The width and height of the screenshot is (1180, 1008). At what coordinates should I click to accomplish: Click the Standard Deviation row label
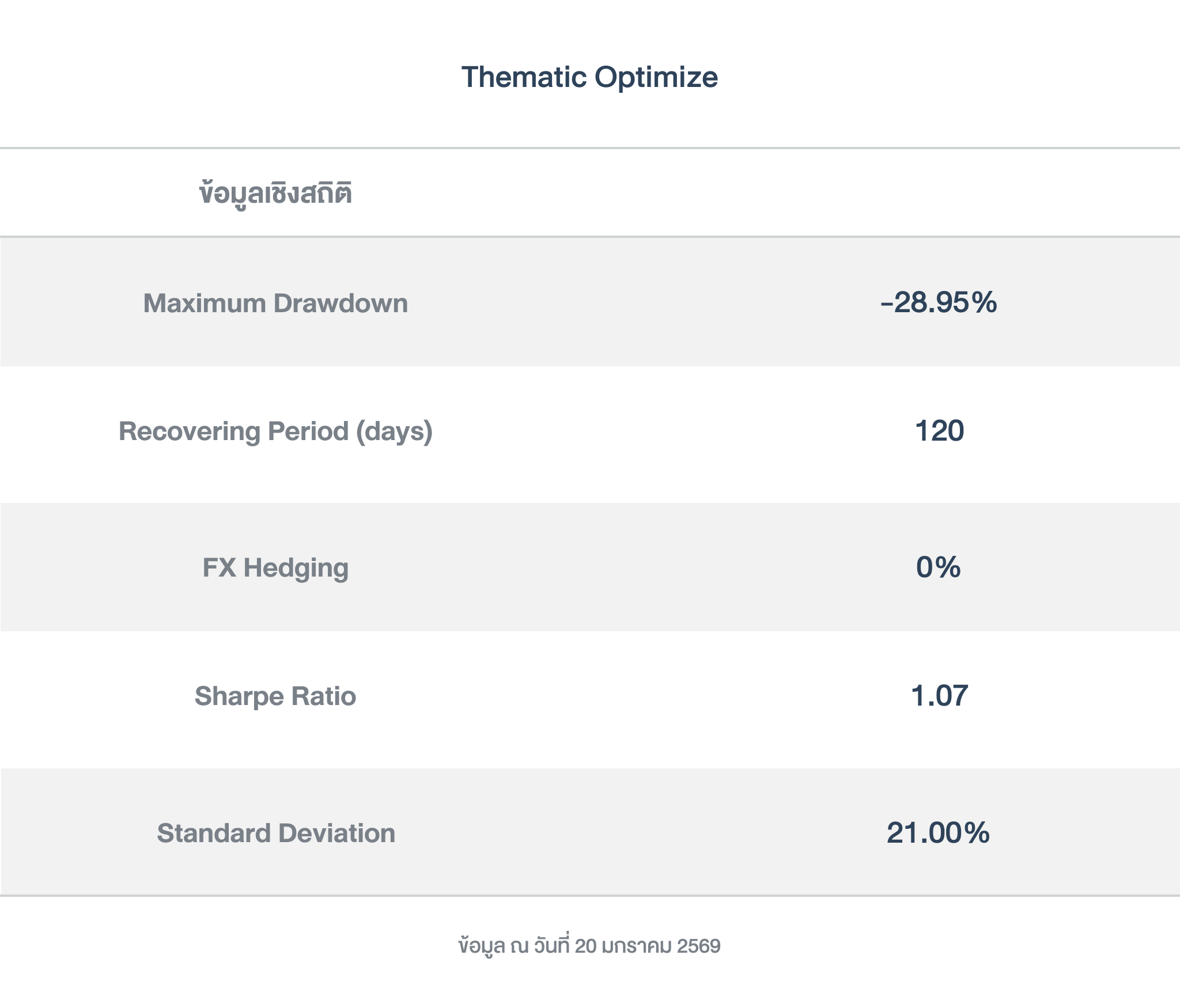(x=276, y=833)
